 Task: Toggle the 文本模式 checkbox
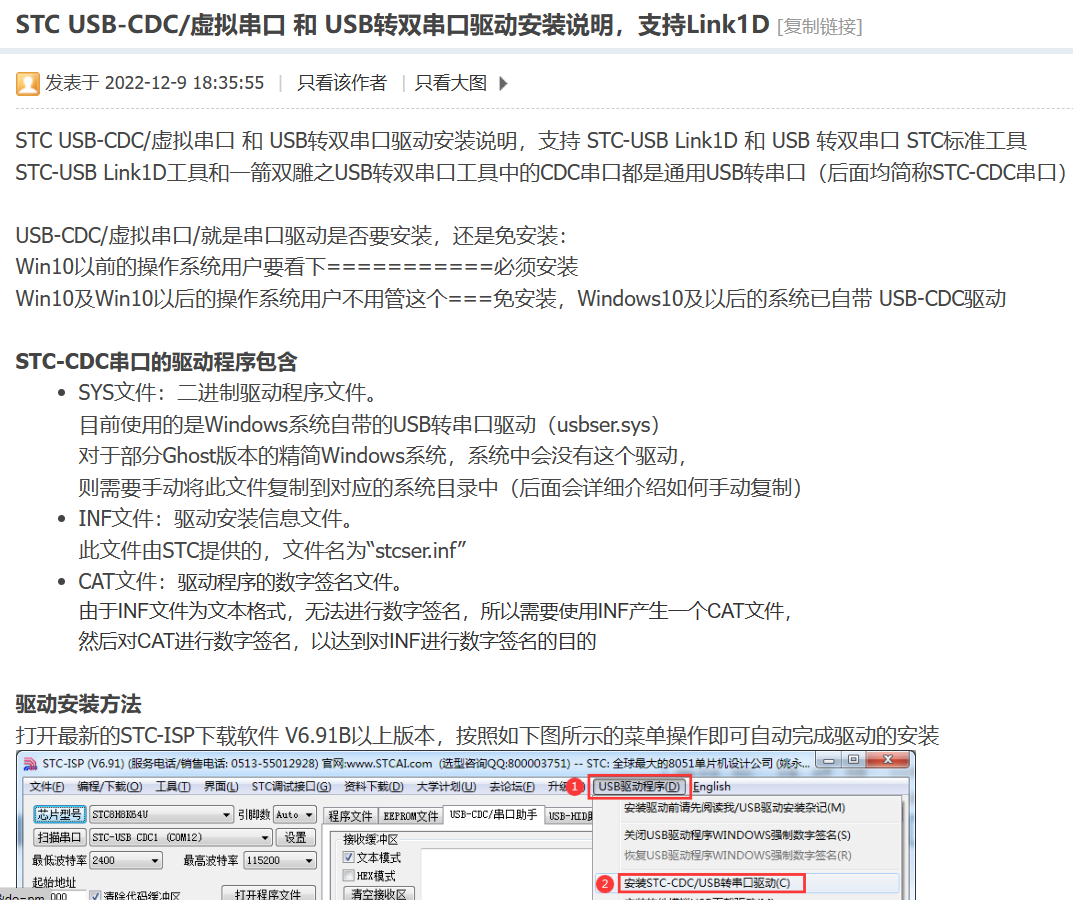[x=349, y=858]
